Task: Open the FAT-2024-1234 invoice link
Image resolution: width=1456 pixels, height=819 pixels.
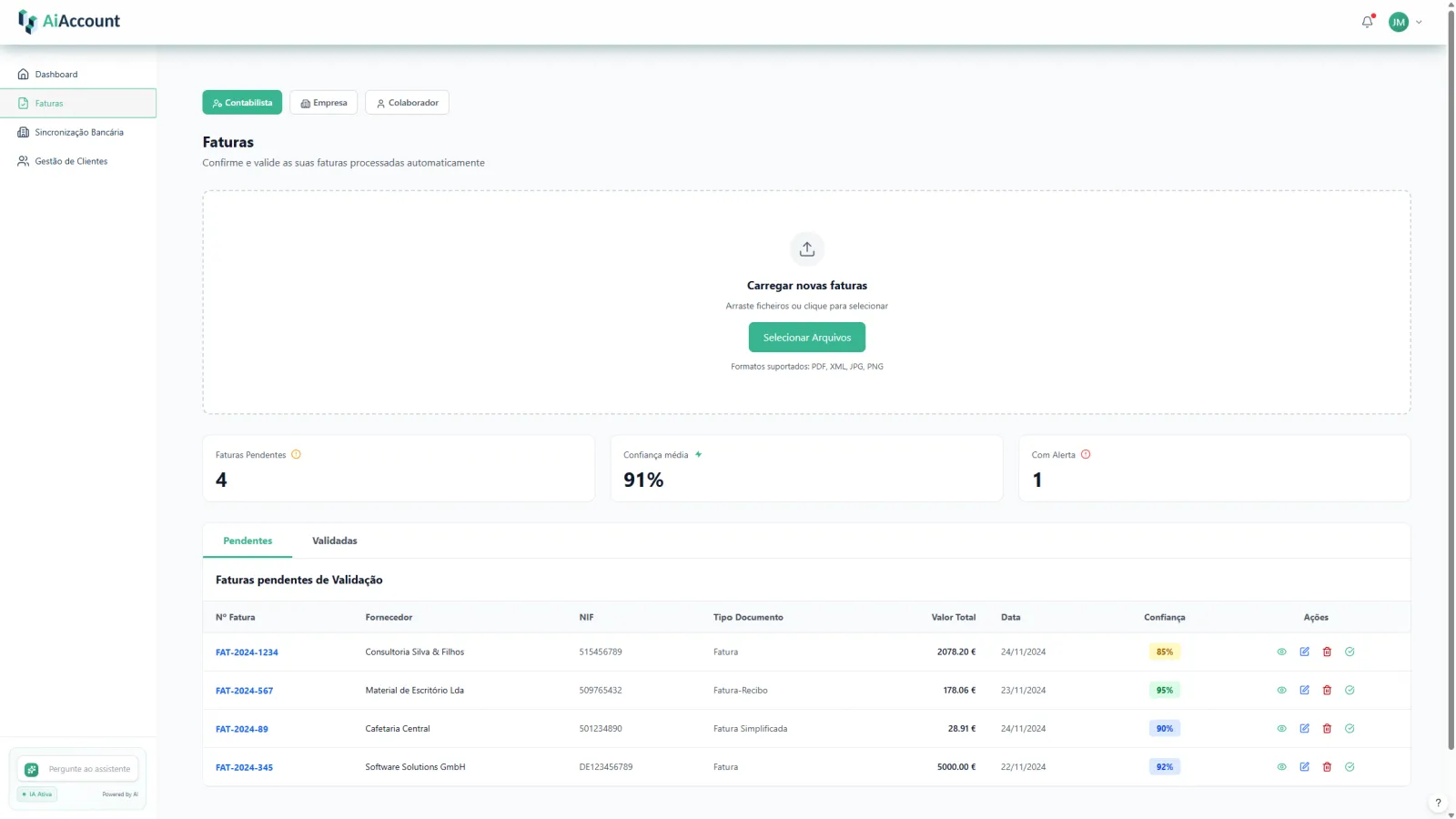Action: pos(247,652)
